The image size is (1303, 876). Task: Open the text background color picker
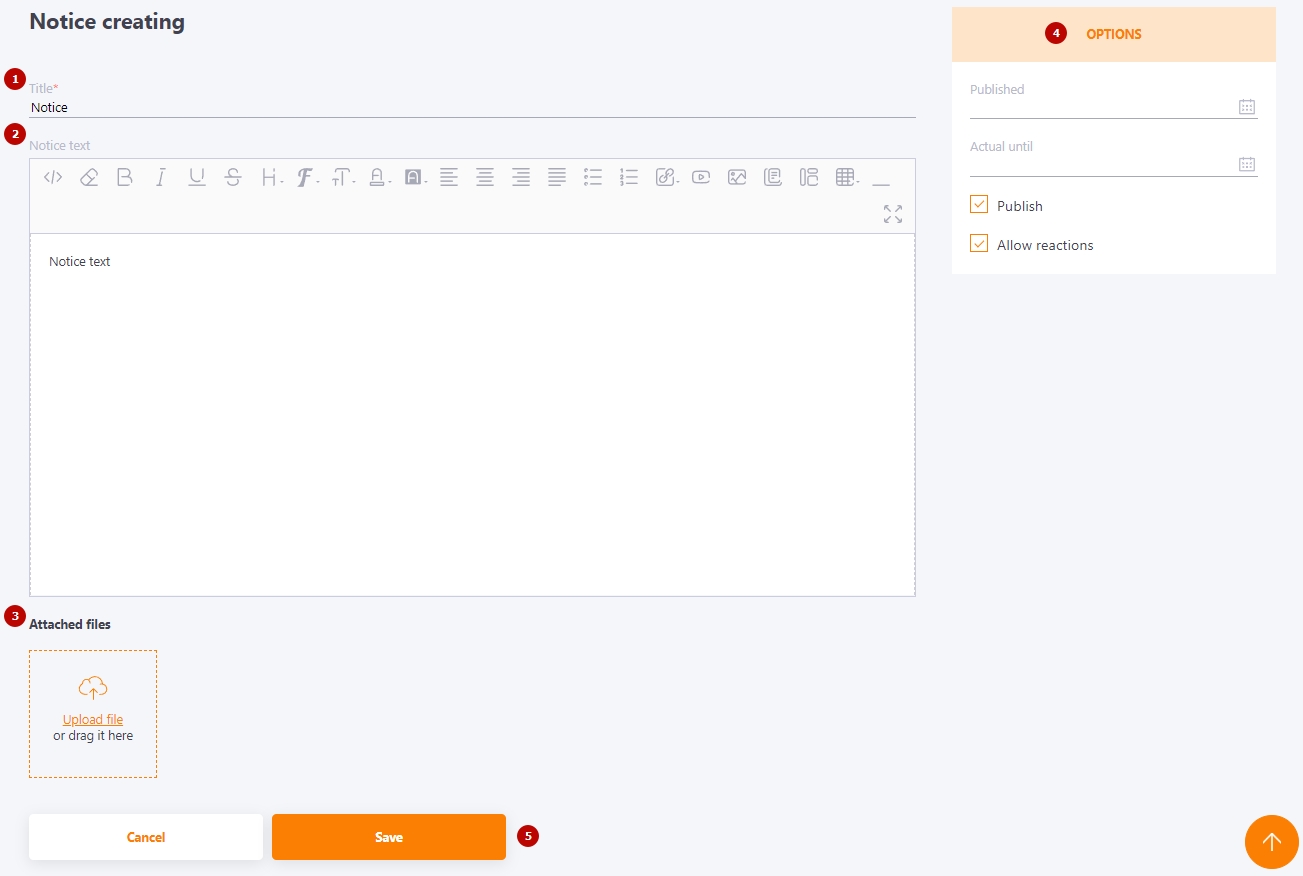point(415,177)
